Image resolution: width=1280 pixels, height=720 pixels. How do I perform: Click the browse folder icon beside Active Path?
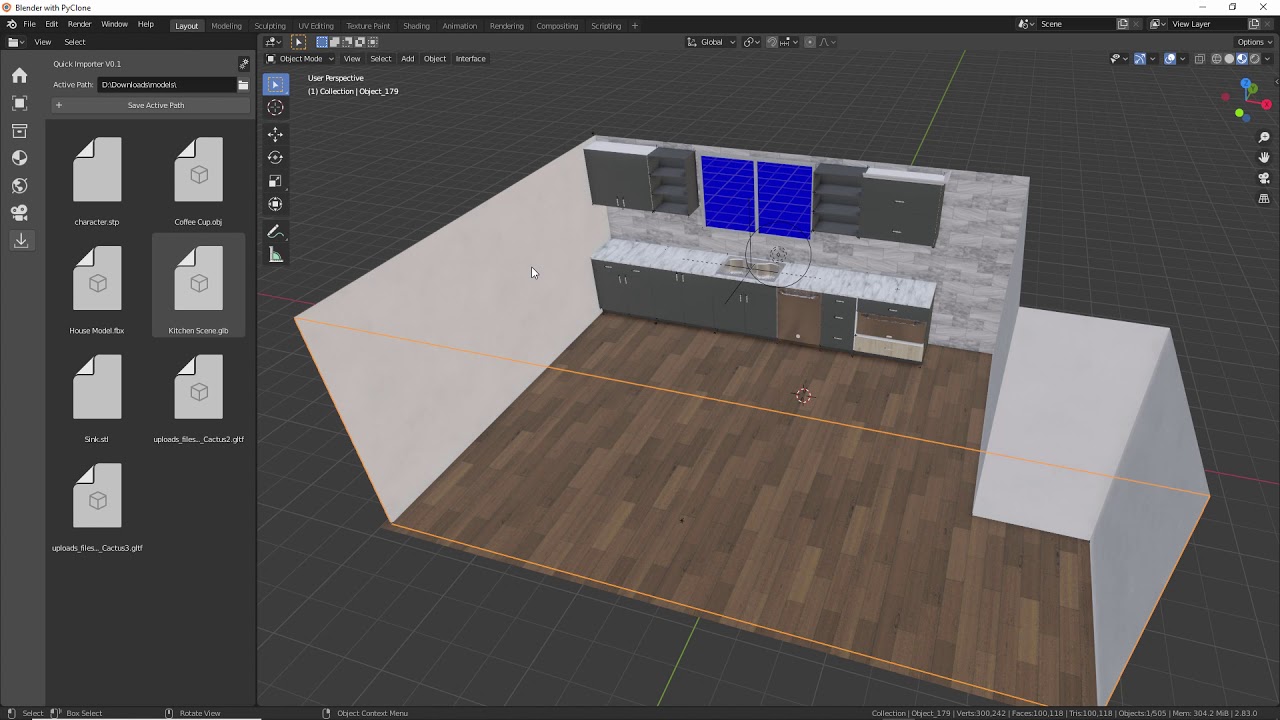tap(243, 85)
